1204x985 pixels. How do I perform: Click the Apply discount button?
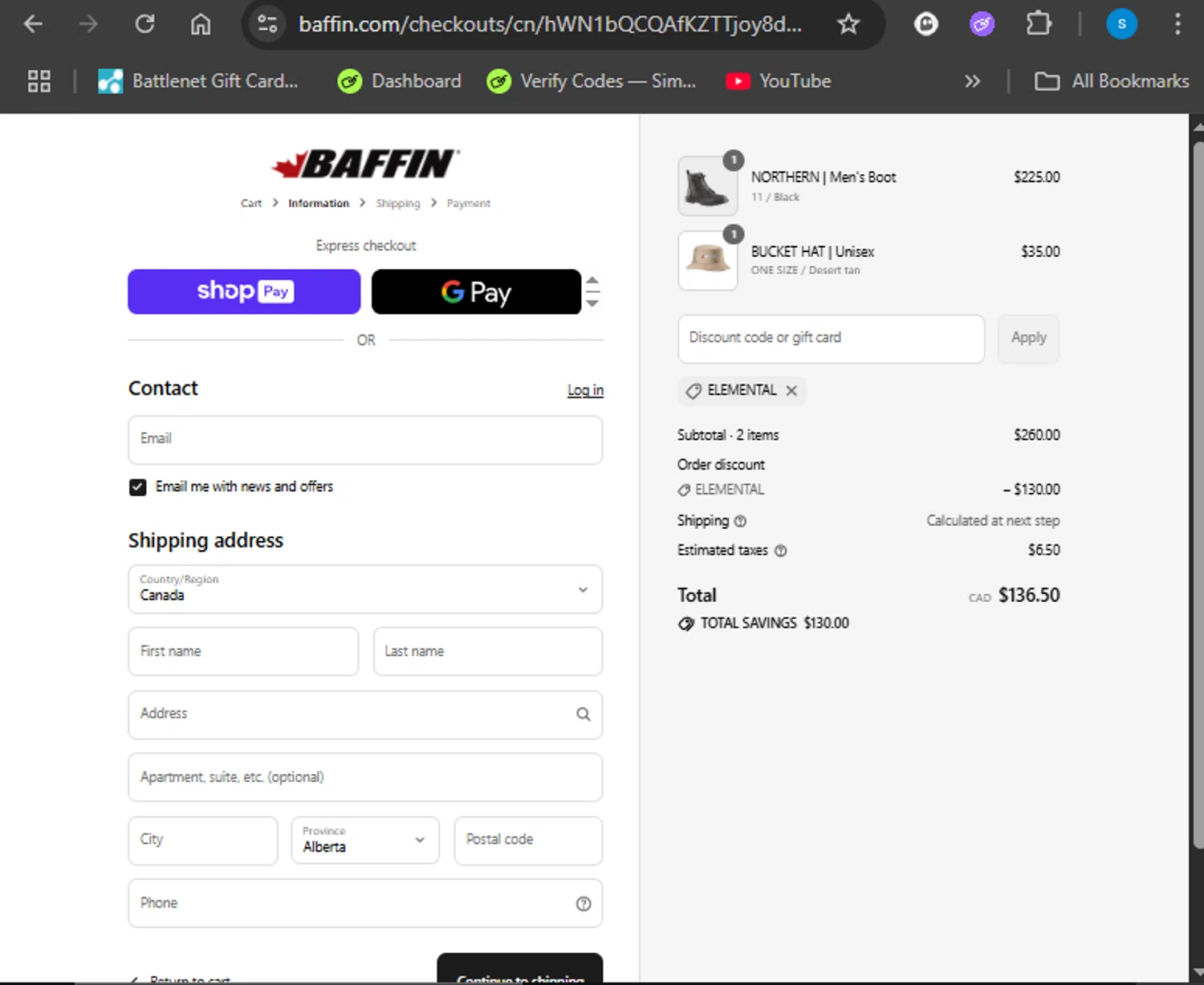pos(1029,339)
